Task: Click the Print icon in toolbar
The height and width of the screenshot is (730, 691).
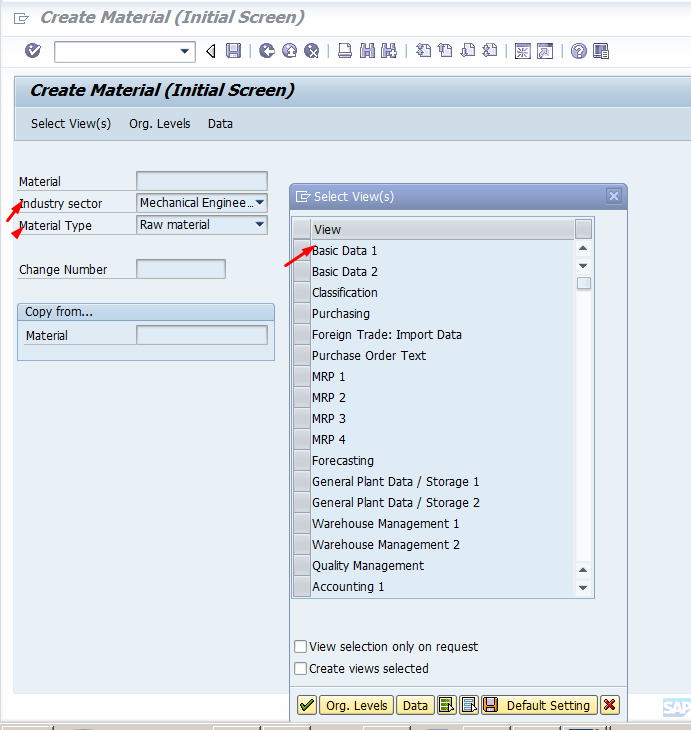Action: 345,50
